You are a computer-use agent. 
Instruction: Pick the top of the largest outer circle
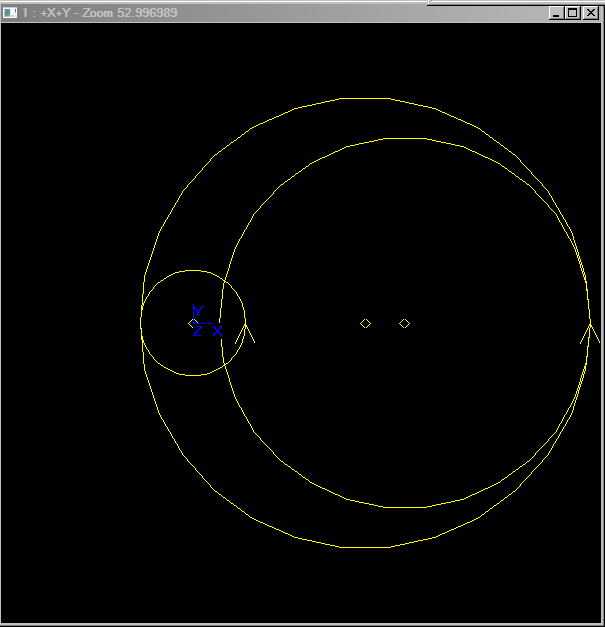coord(366,98)
